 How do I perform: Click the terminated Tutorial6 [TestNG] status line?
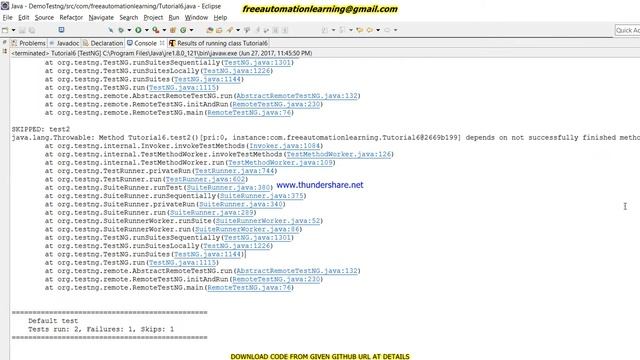(162, 53)
